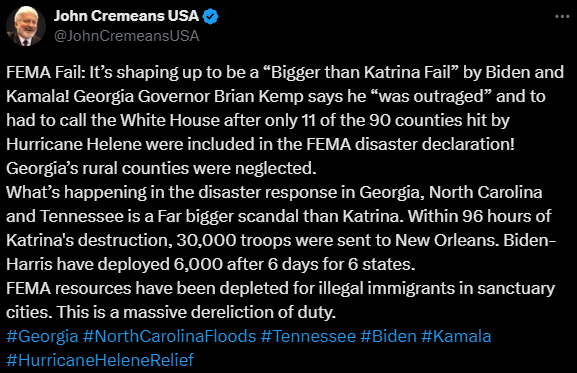Click the line "Harris have deployed 6,000"

(210, 264)
